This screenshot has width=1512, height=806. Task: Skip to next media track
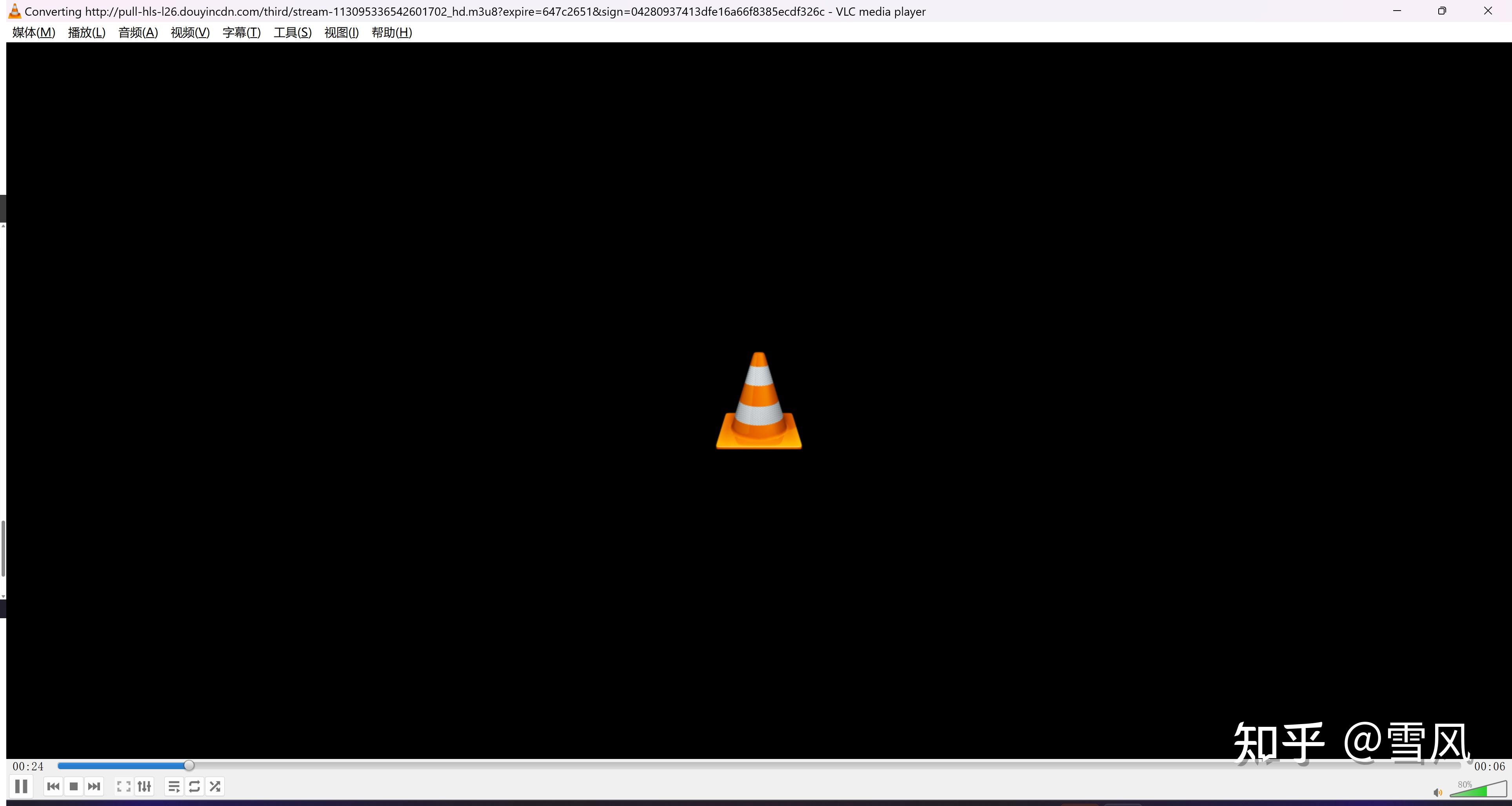[94, 786]
